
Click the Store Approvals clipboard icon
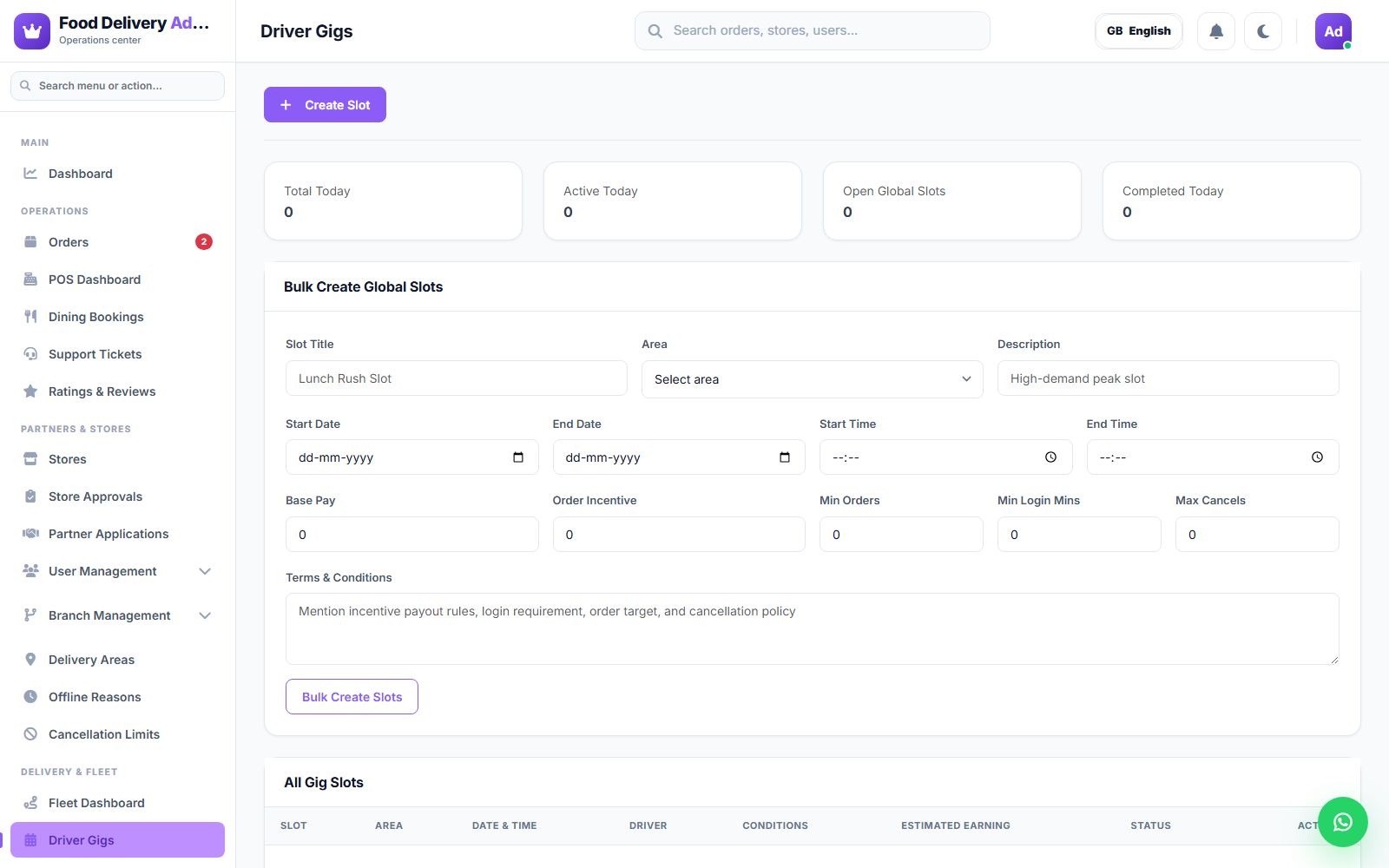point(30,496)
